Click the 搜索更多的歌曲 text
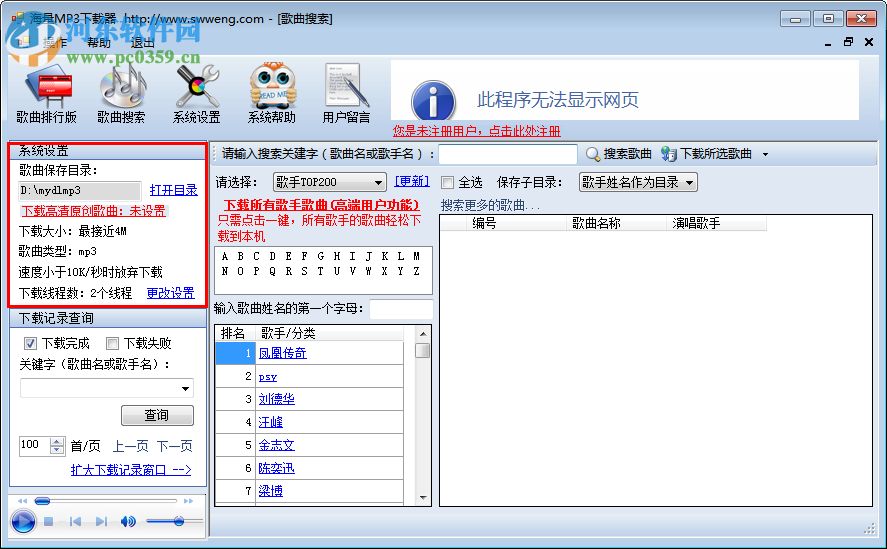 [490, 205]
